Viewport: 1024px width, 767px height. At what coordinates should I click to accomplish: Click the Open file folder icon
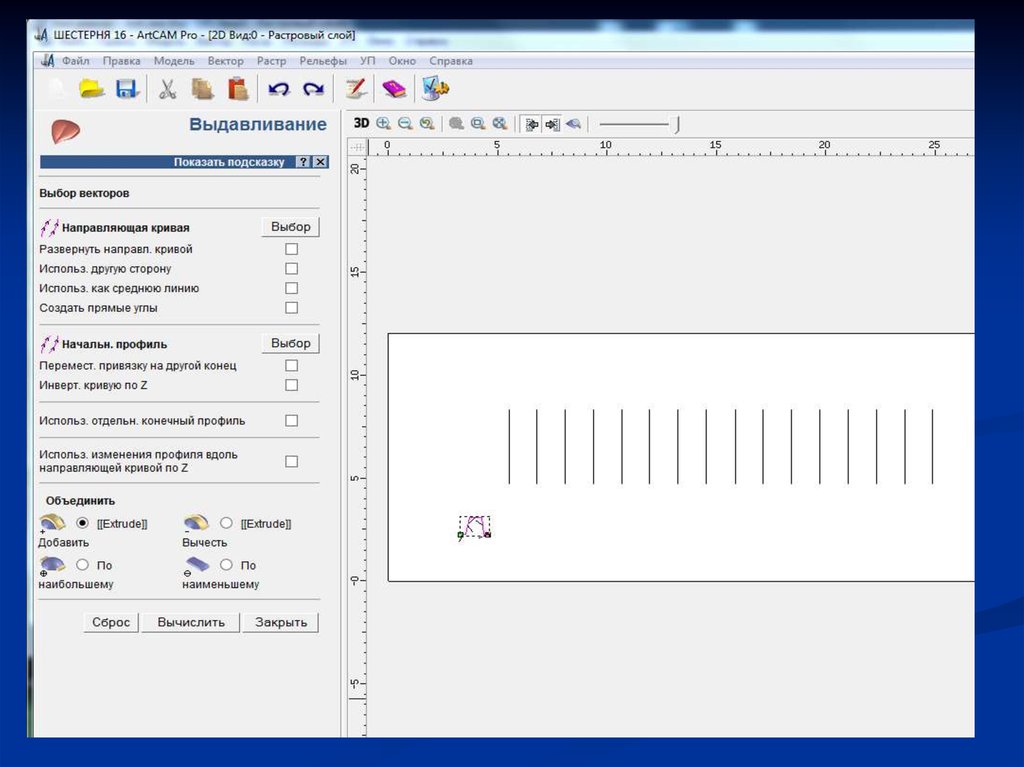pyautogui.click(x=92, y=89)
